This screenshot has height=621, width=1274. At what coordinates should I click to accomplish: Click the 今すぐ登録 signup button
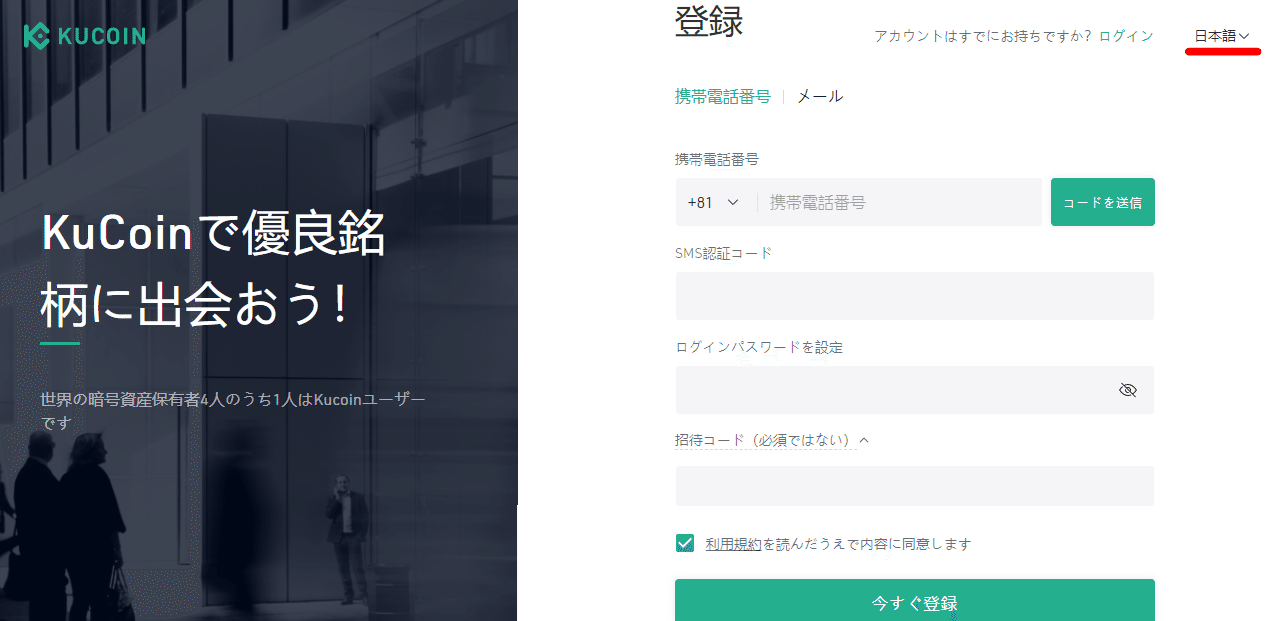click(915, 603)
